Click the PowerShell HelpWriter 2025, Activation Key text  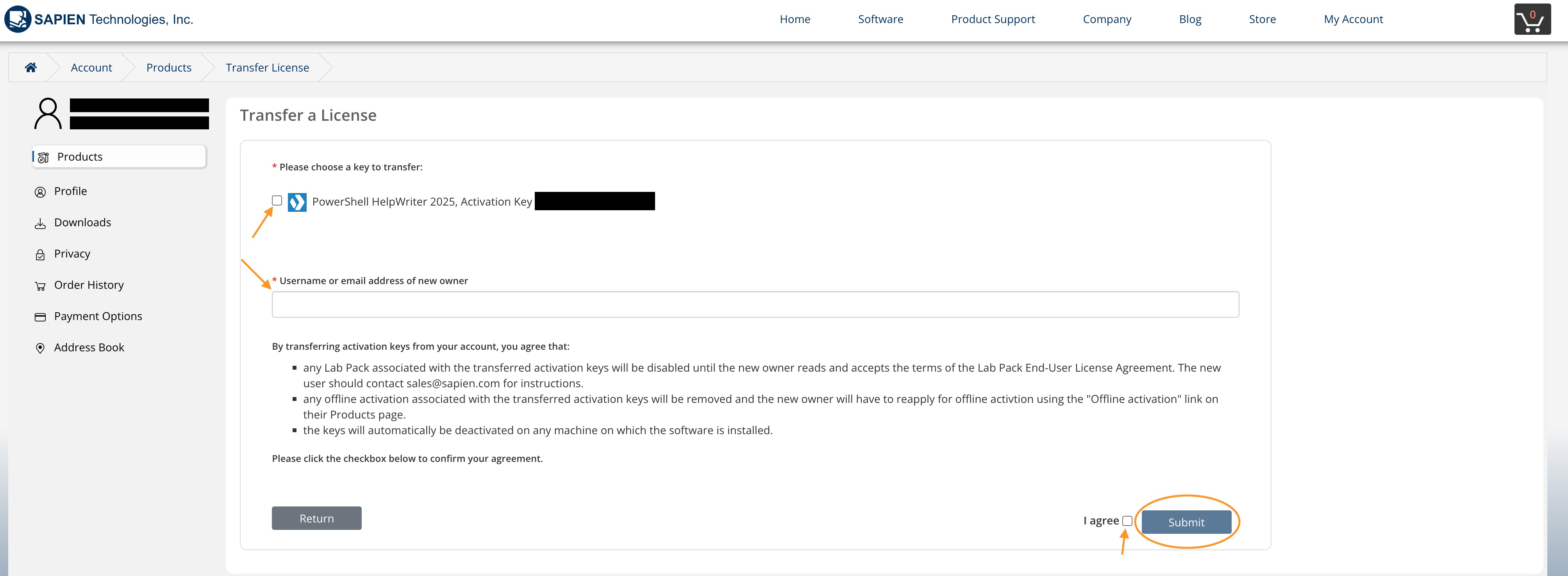click(422, 202)
